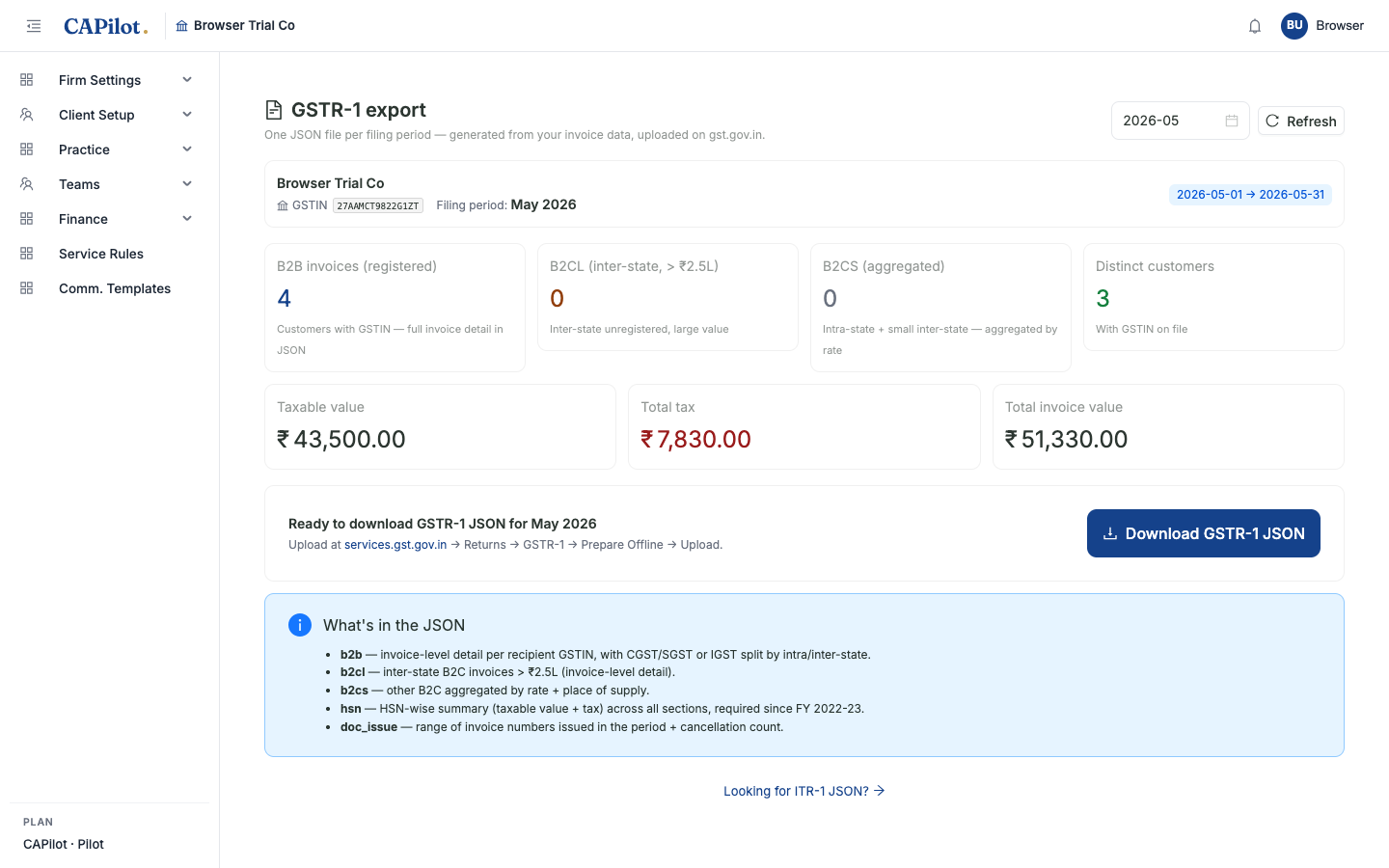Click the Client Setup people icon
Viewport: 1389px width, 868px height.
tap(27, 115)
